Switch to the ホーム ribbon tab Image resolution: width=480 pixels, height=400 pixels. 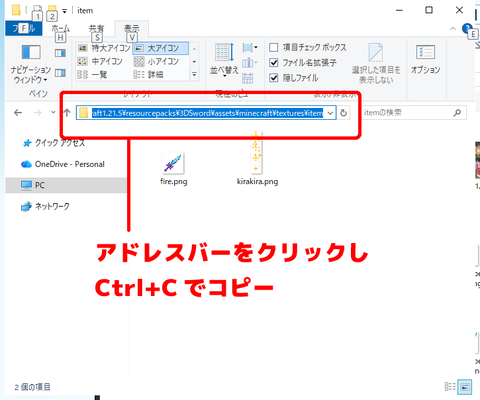[x=60, y=29]
